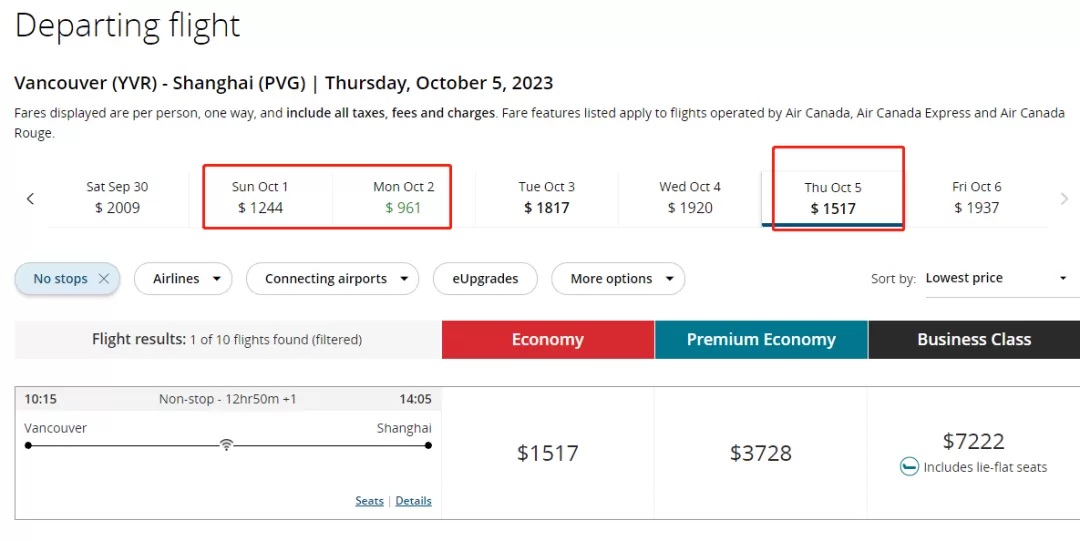Select the Sat Sep 30 date tab
This screenshot has width=1080, height=541.
pyautogui.click(x=117, y=198)
